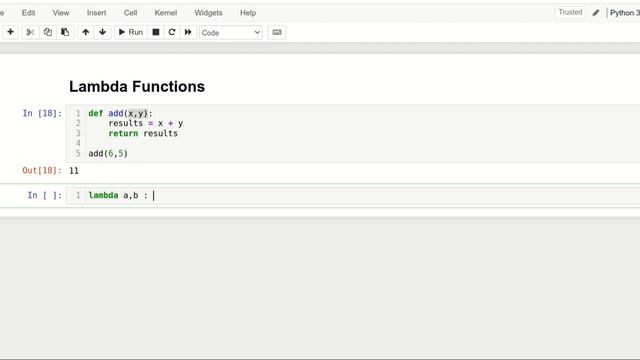This screenshot has width=640, height=360.
Task: Click the 'results = x + y' line
Action: coord(146,123)
